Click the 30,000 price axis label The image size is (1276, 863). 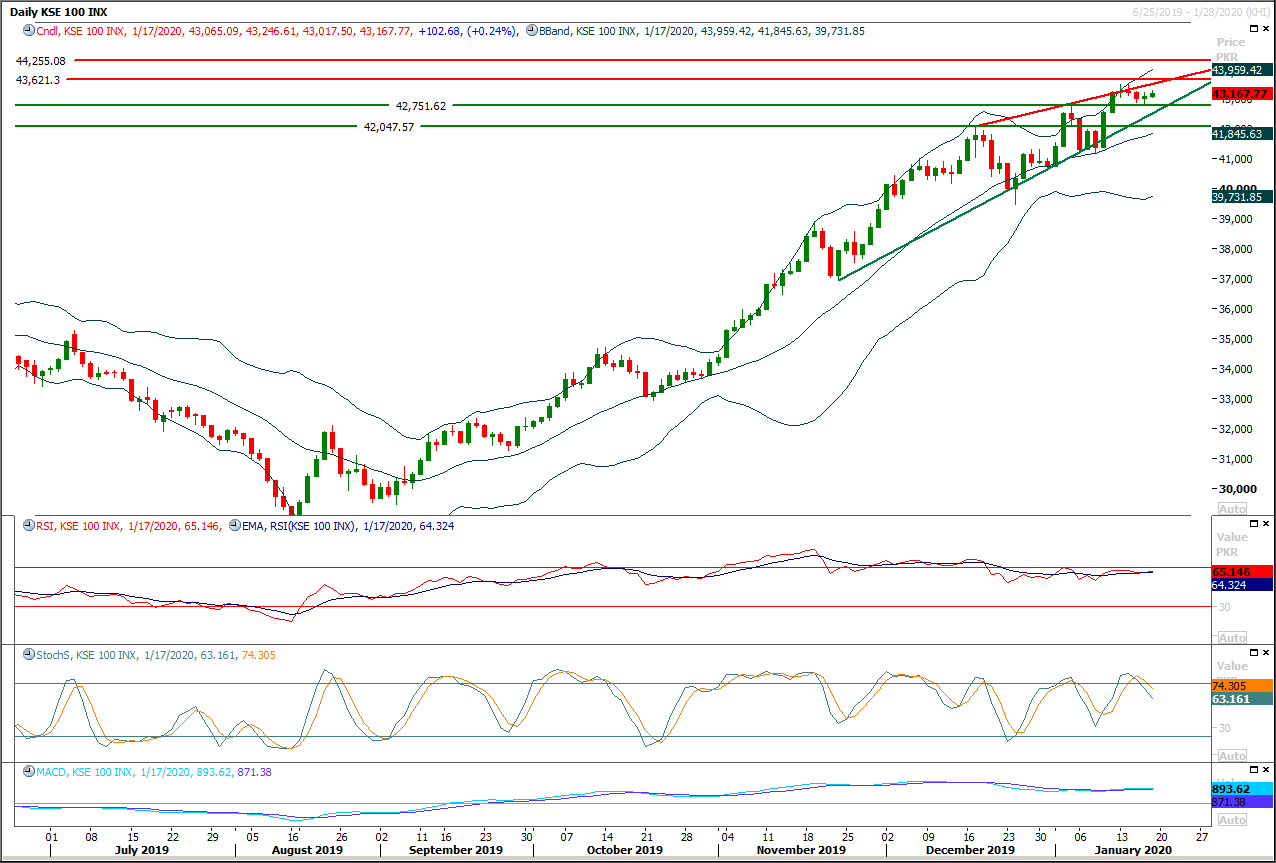click(x=1237, y=488)
